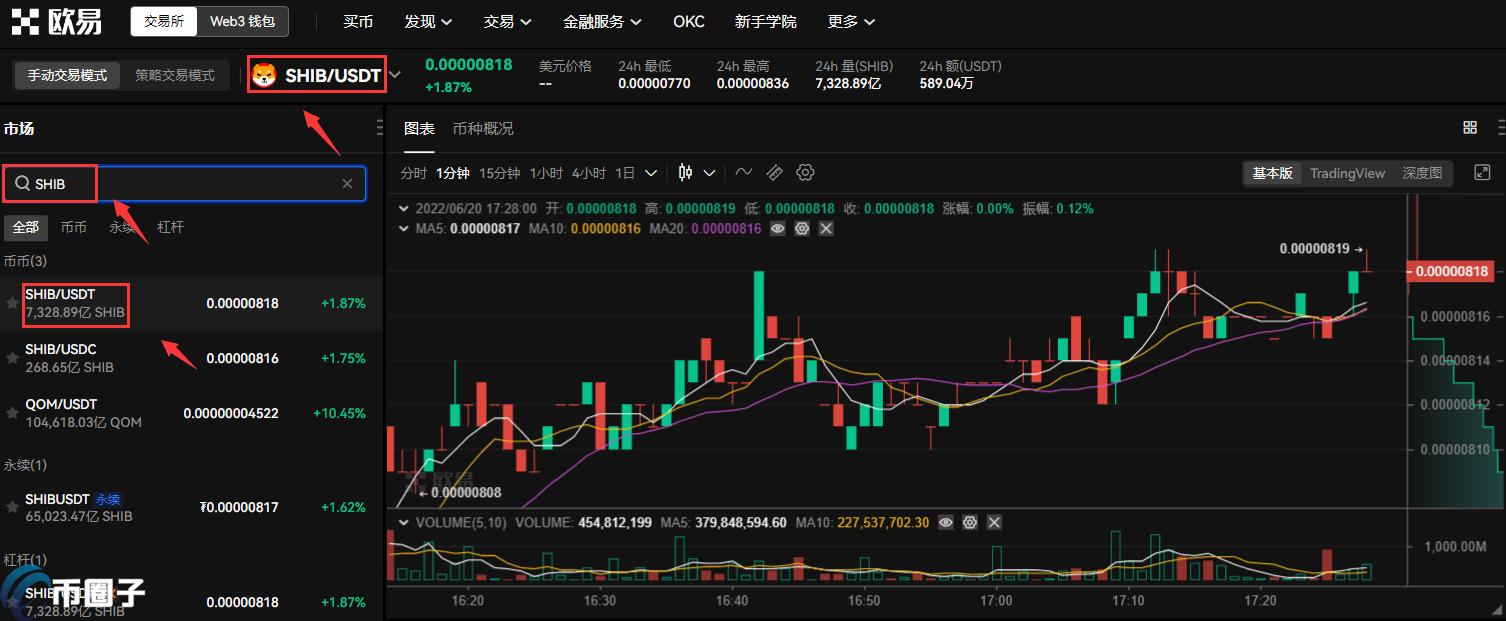Click the grid layout icon above the chart
Viewport: 1506px width, 621px height.
click(1470, 127)
